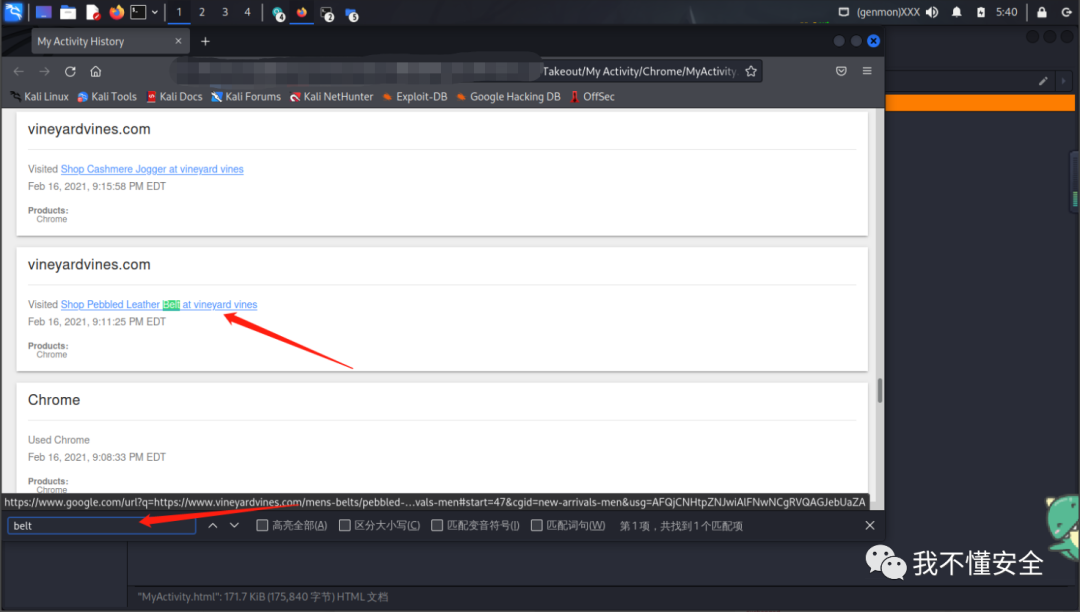
Task: Open the Kali Docs bookmark
Action: [174, 97]
